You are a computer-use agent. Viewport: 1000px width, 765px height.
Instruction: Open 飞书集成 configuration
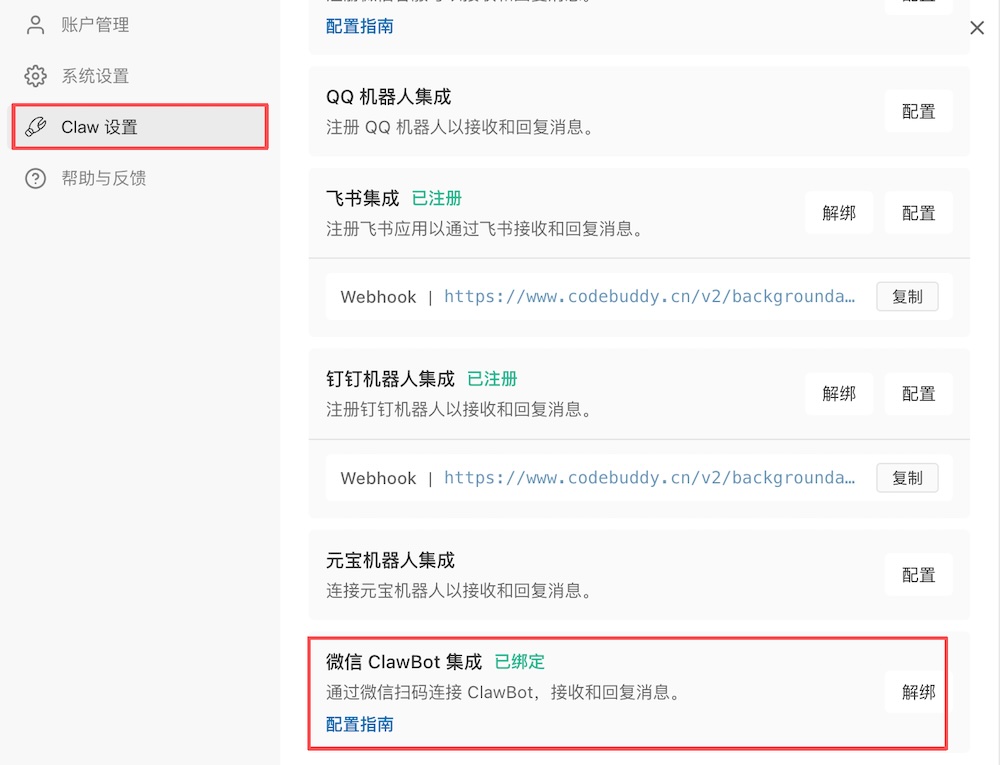pyautogui.click(x=917, y=212)
